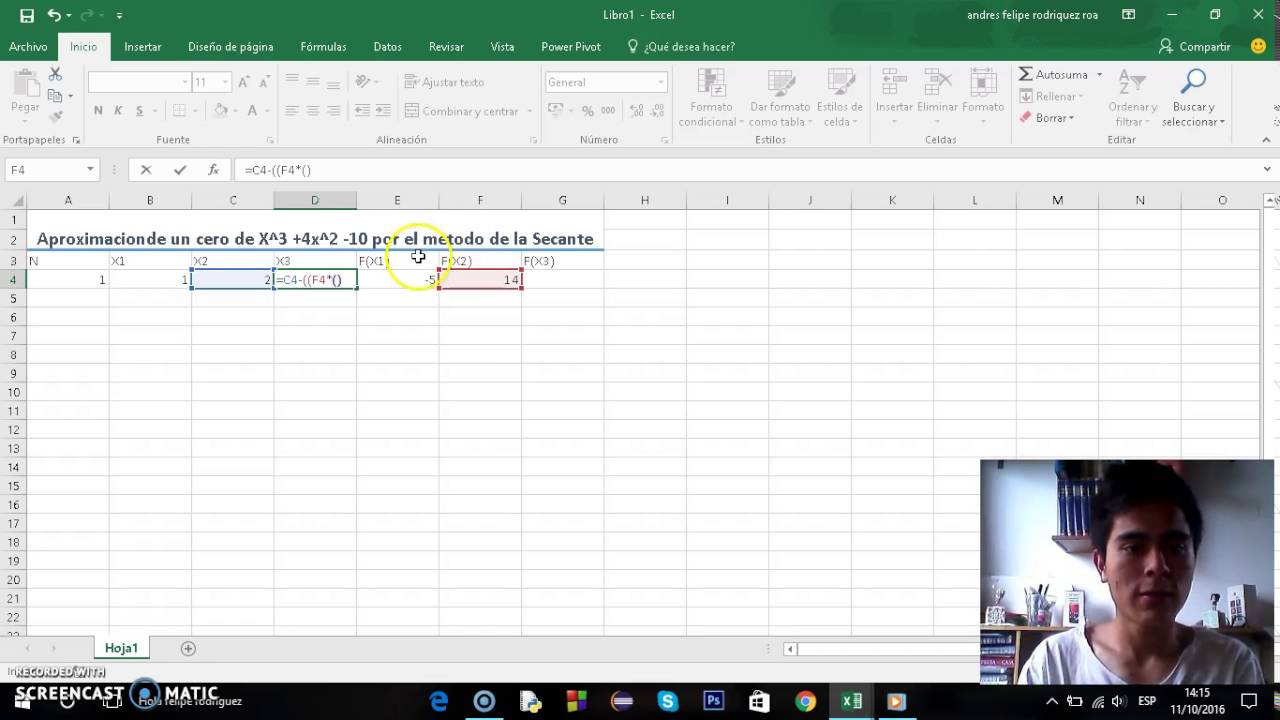Align text left in the cell
The width and height of the screenshot is (1280, 720).
point(292,111)
